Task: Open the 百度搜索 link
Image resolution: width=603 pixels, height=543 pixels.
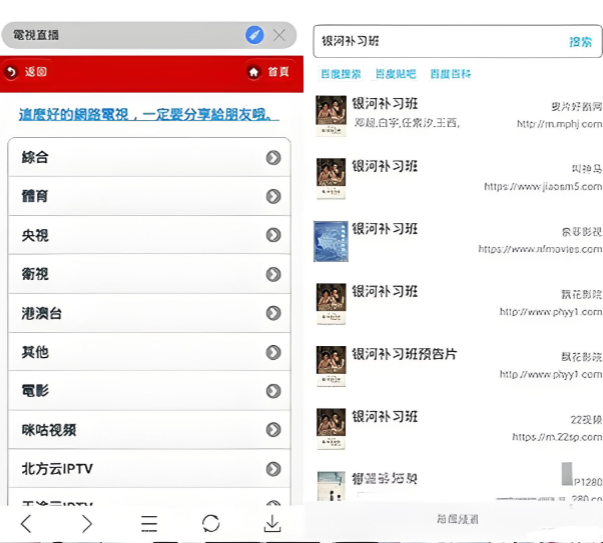Action: [x=341, y=74]
